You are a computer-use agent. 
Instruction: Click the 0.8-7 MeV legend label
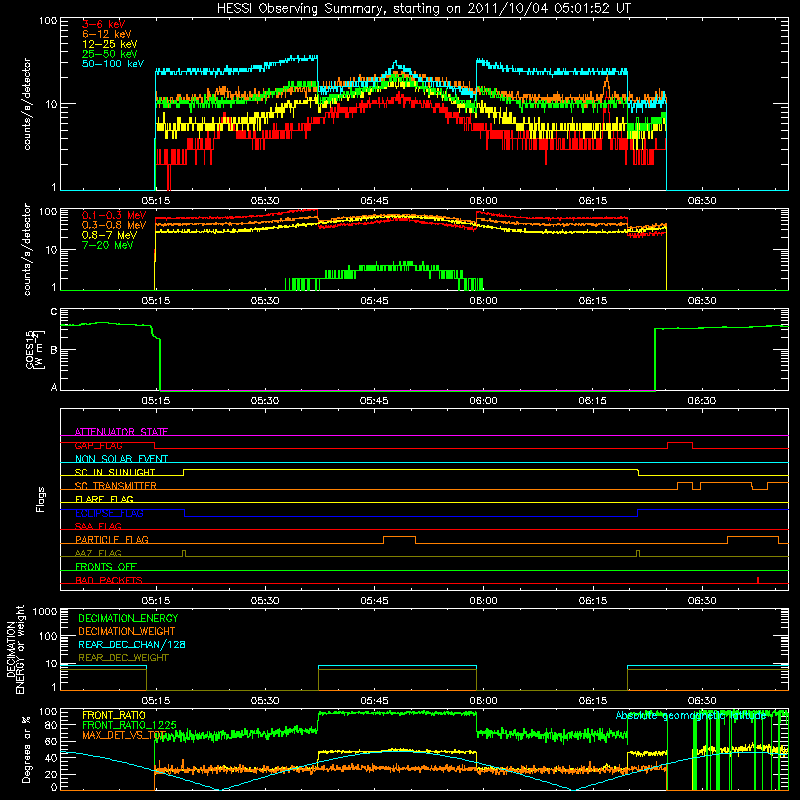tap(109, 235)
